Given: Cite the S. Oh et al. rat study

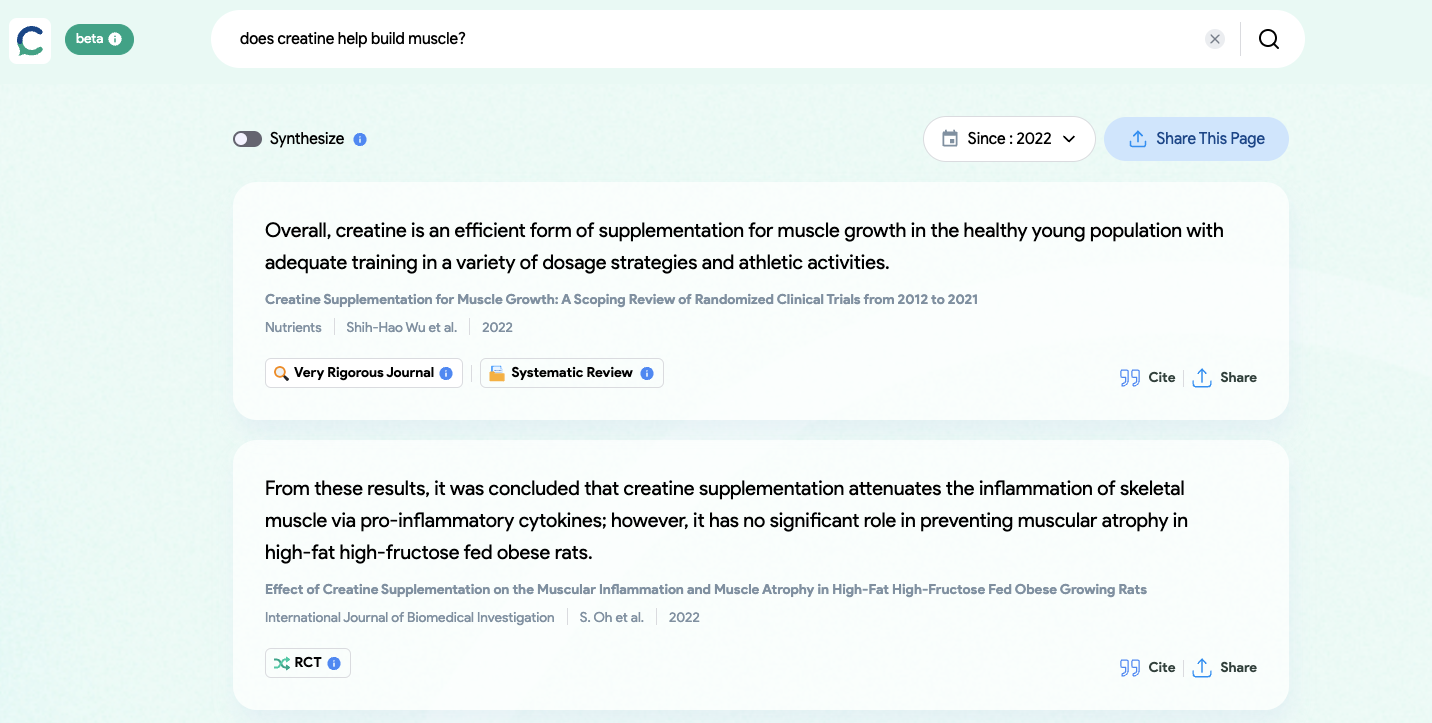Looking at the screenshot, I should coord(1147,667).
